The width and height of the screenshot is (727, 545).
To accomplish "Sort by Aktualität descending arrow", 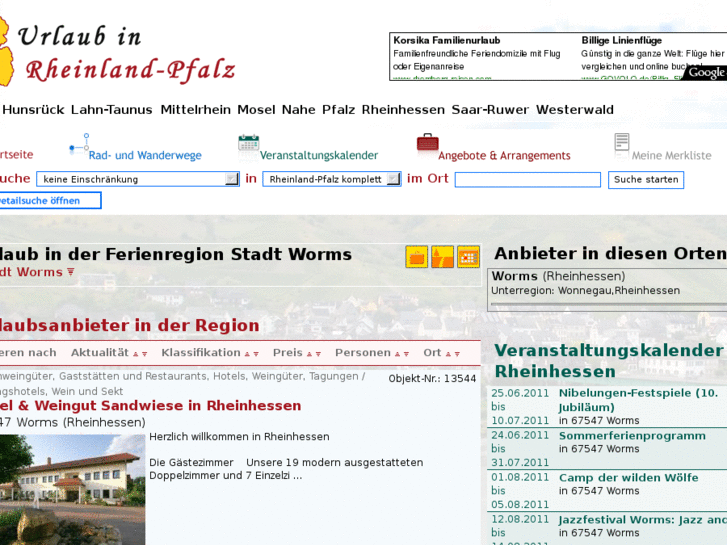I will [x=144, y=354].
